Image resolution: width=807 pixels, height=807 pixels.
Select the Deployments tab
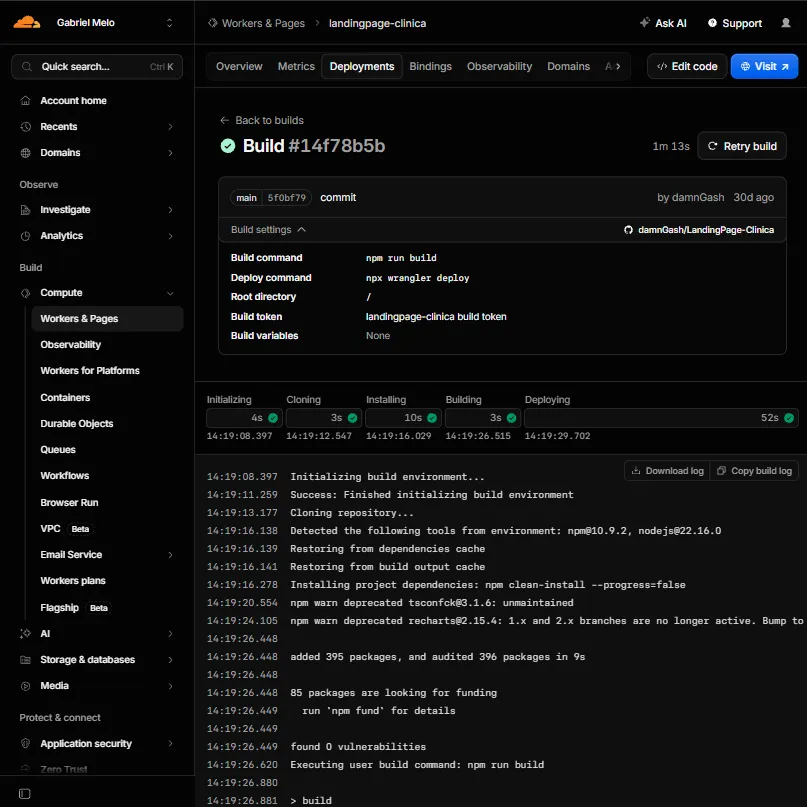[x=362, y=66]
